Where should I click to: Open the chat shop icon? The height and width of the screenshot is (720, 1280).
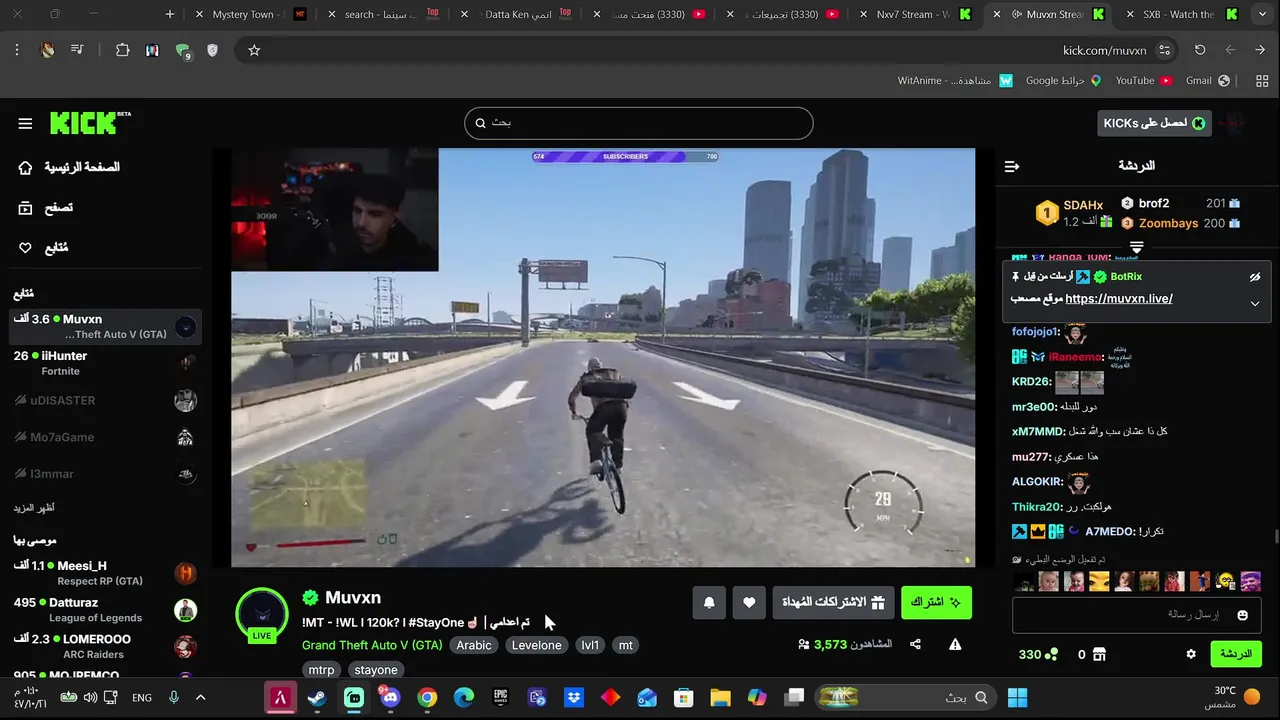pyautogui.click(x=1099, y=654)
